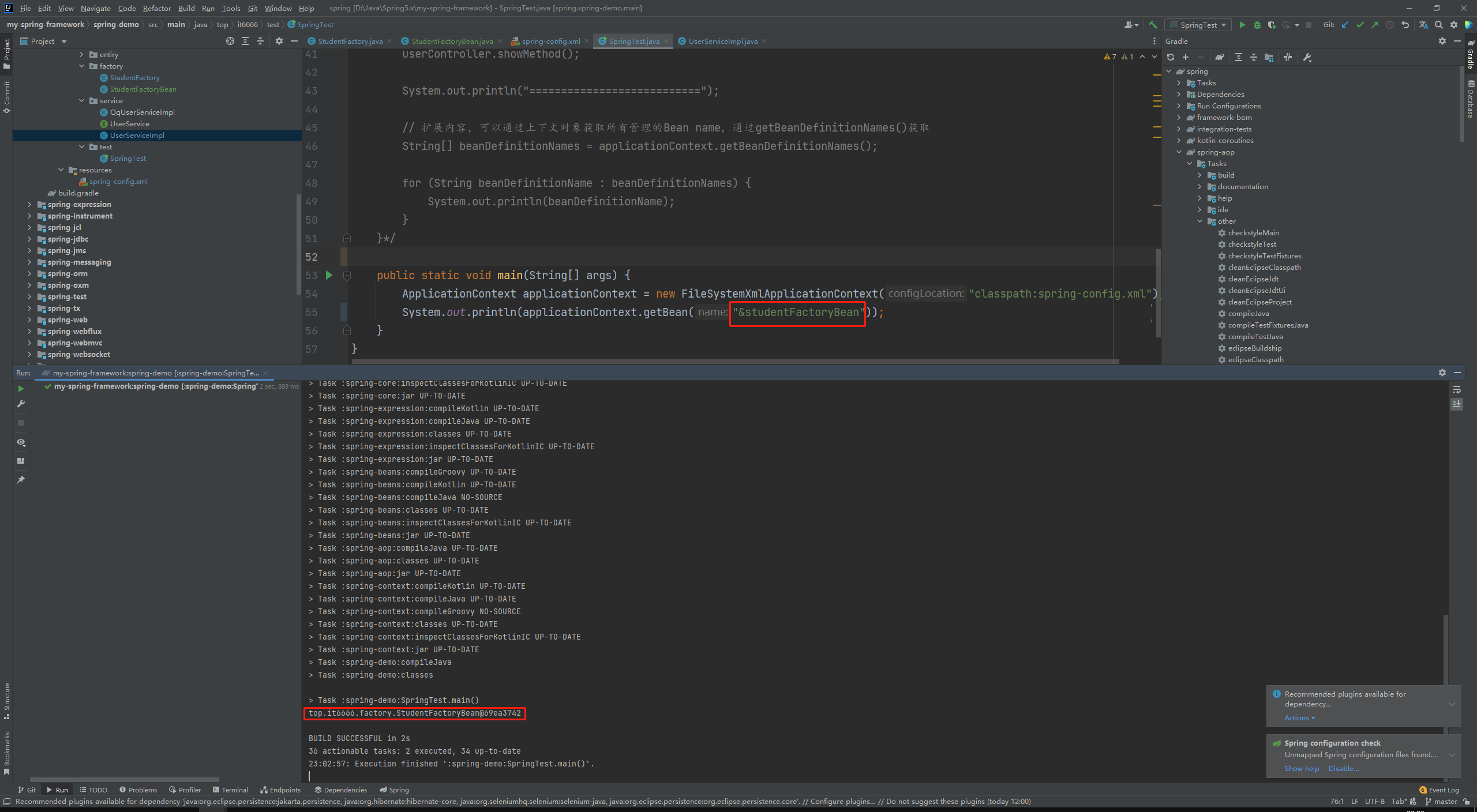This screenshot has width=1477, height=812.
Task: Click Execute Gradle Task elephant icon
Action: point(1219,57)
